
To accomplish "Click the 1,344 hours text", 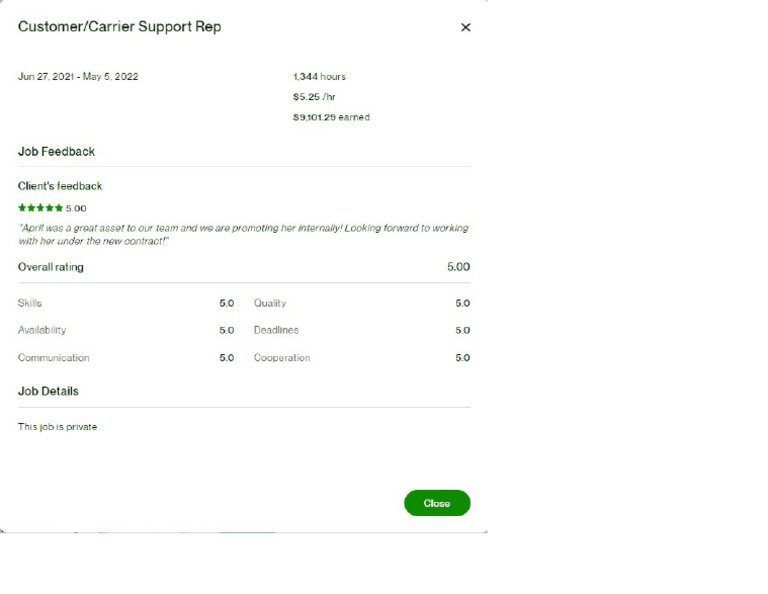I will (x=319, y=77).
